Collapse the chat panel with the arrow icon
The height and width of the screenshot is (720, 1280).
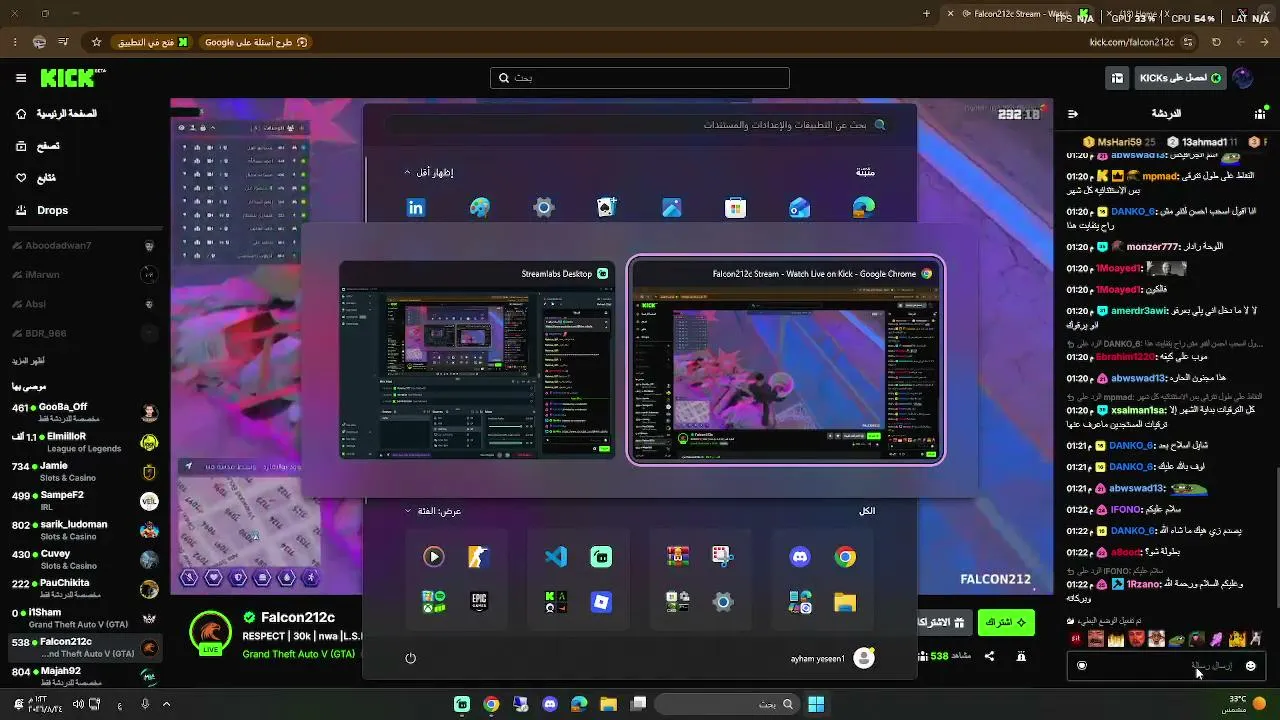[x=1073, y=114]
